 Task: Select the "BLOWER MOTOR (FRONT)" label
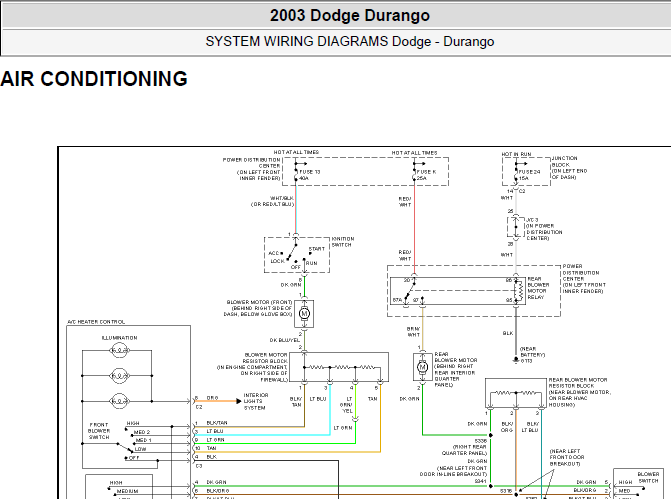259,302
